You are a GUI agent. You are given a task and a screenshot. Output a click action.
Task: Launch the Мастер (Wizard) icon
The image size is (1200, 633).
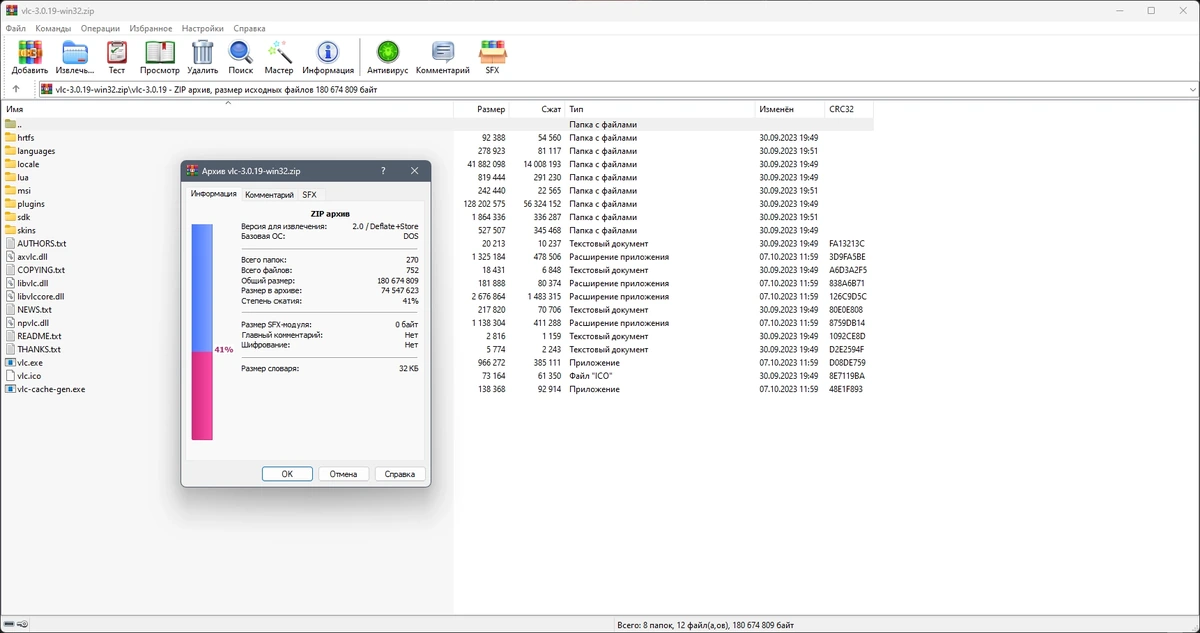coord(279,52)
